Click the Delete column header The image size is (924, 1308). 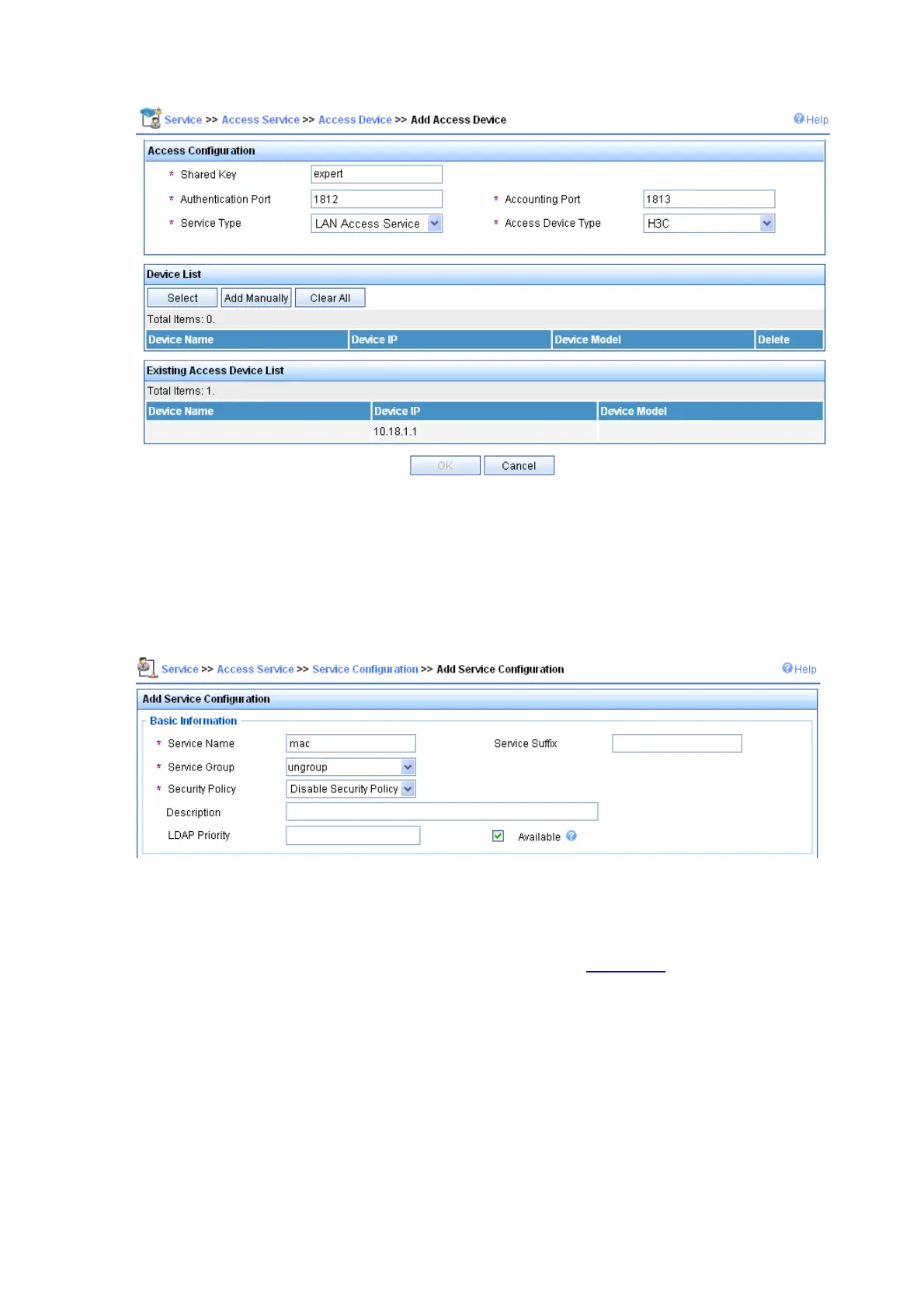(789, 339)
